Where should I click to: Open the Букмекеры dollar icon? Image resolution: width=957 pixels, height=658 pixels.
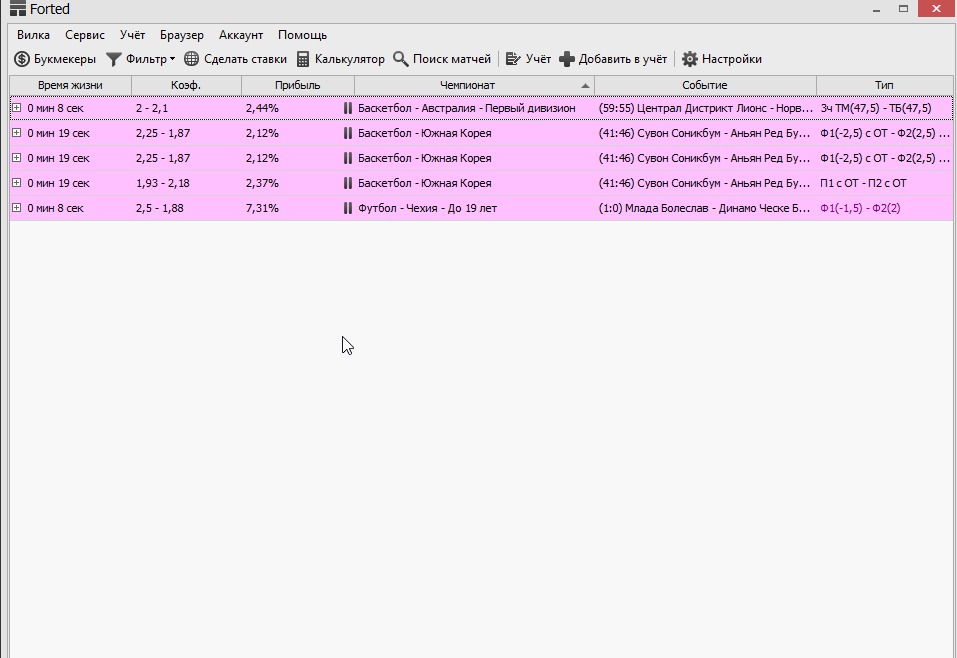tap(22, 59)
